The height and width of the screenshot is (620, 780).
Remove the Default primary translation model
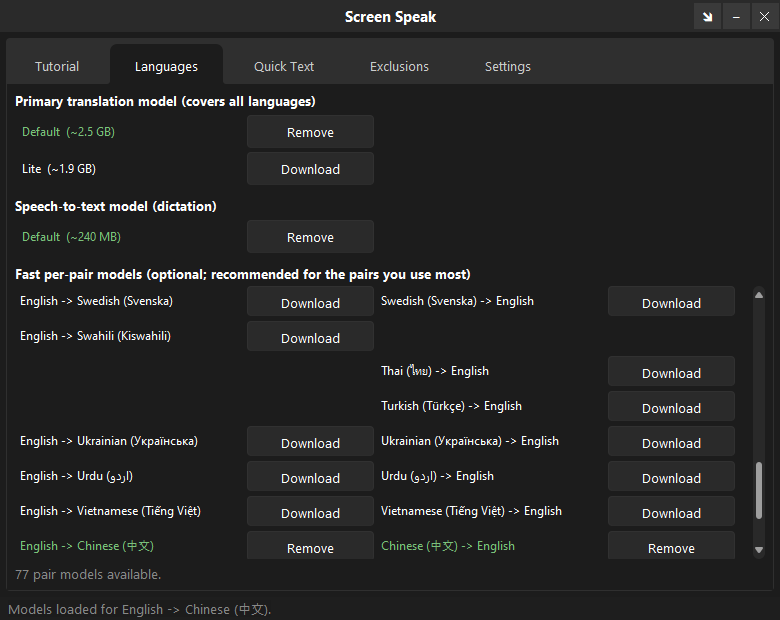[310, 132]
